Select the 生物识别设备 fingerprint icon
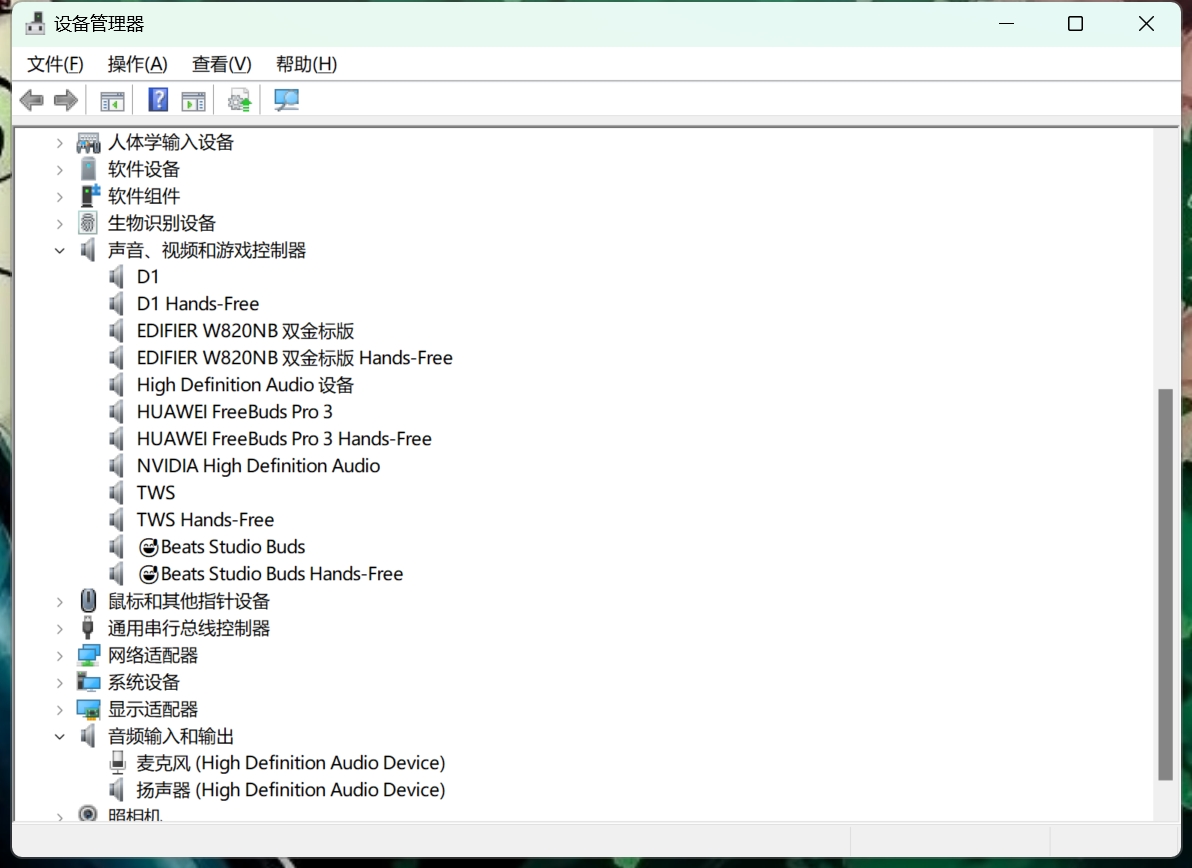The width and height of the screenshot is (1192, 868). click(x=88, y=223)
